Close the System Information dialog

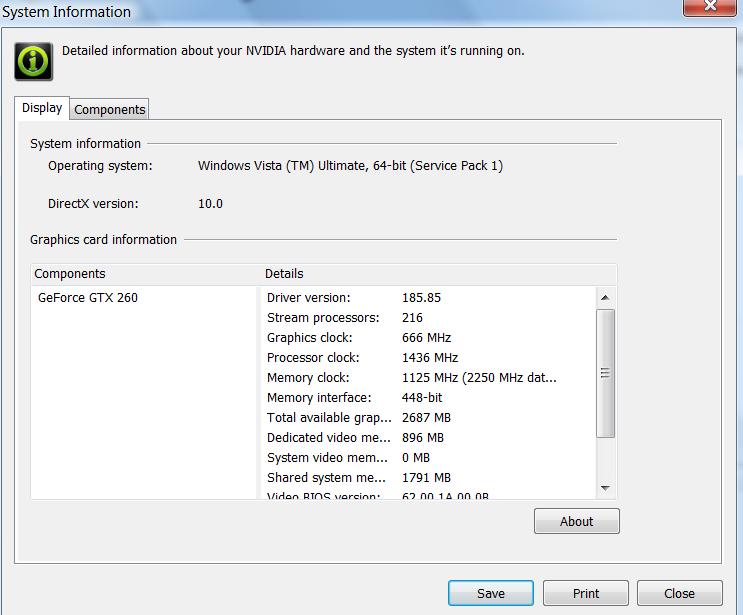pyautogui.click(x=680, y=593)
